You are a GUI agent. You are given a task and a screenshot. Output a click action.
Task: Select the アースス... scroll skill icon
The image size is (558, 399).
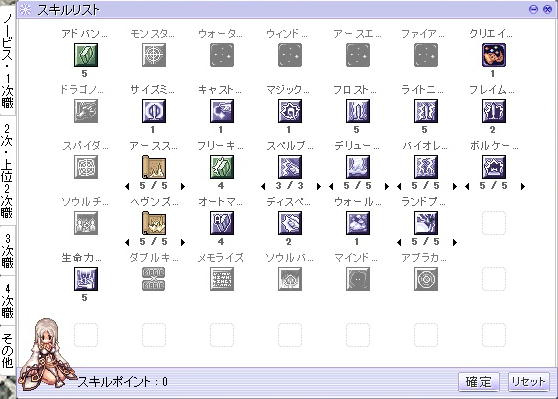click(x=154, y=167)
